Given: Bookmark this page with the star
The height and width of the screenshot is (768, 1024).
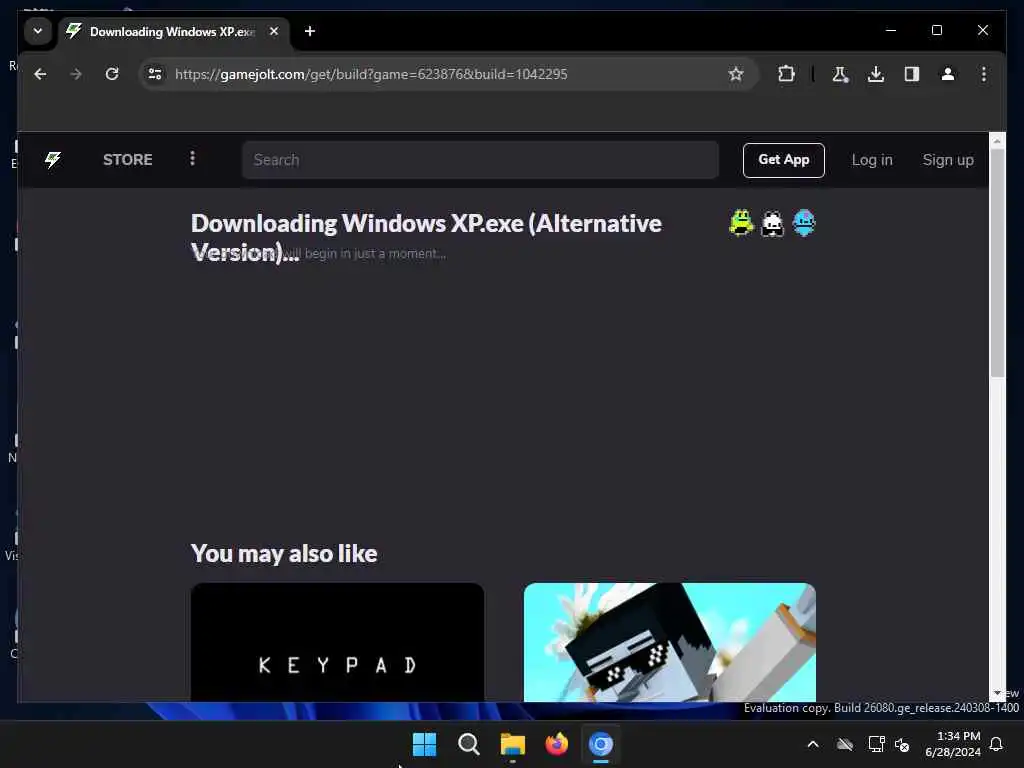Looking at the screenshot, I should [x=736, y=74].
